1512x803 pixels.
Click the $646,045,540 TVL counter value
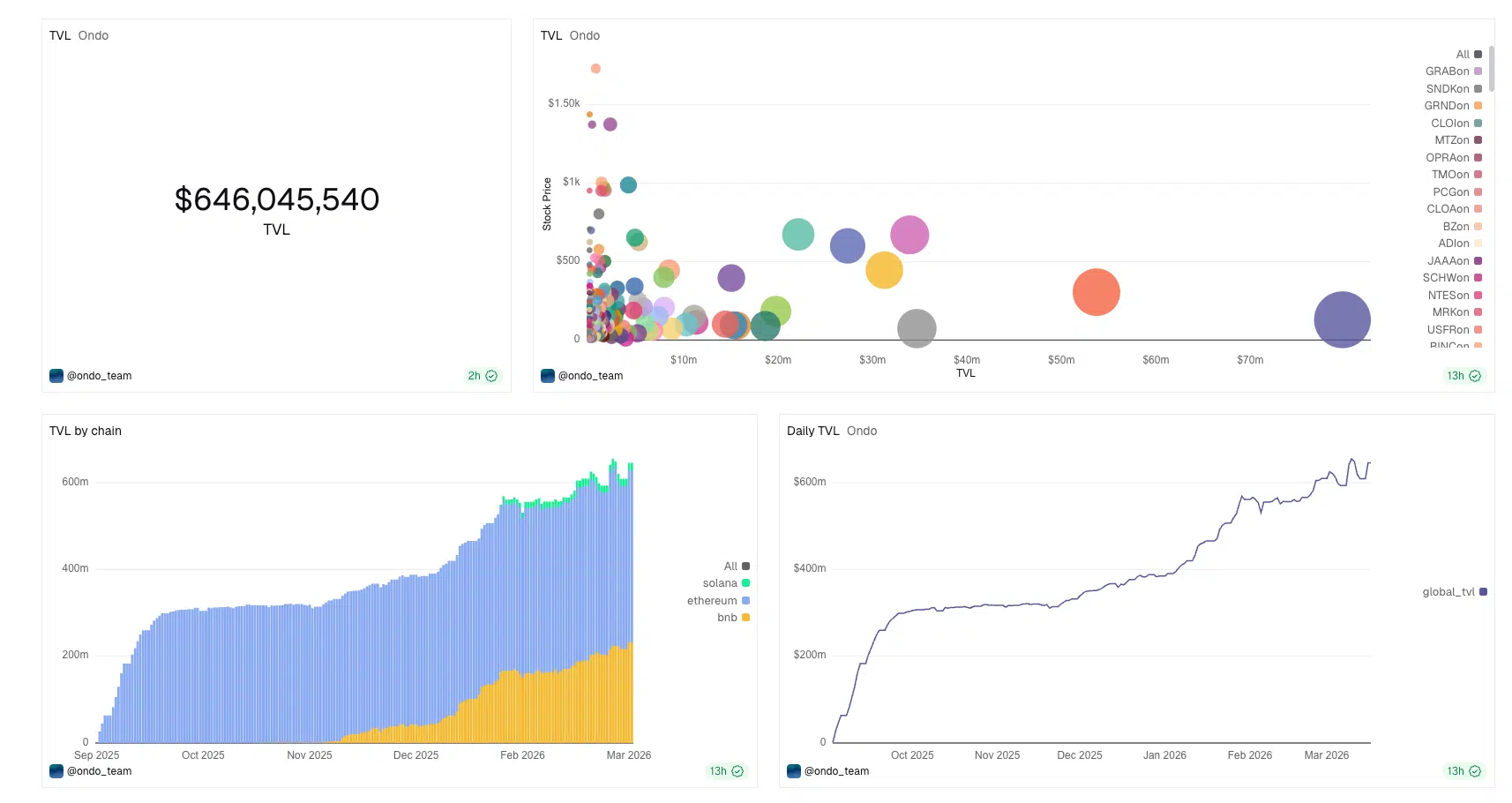point(277,199)
